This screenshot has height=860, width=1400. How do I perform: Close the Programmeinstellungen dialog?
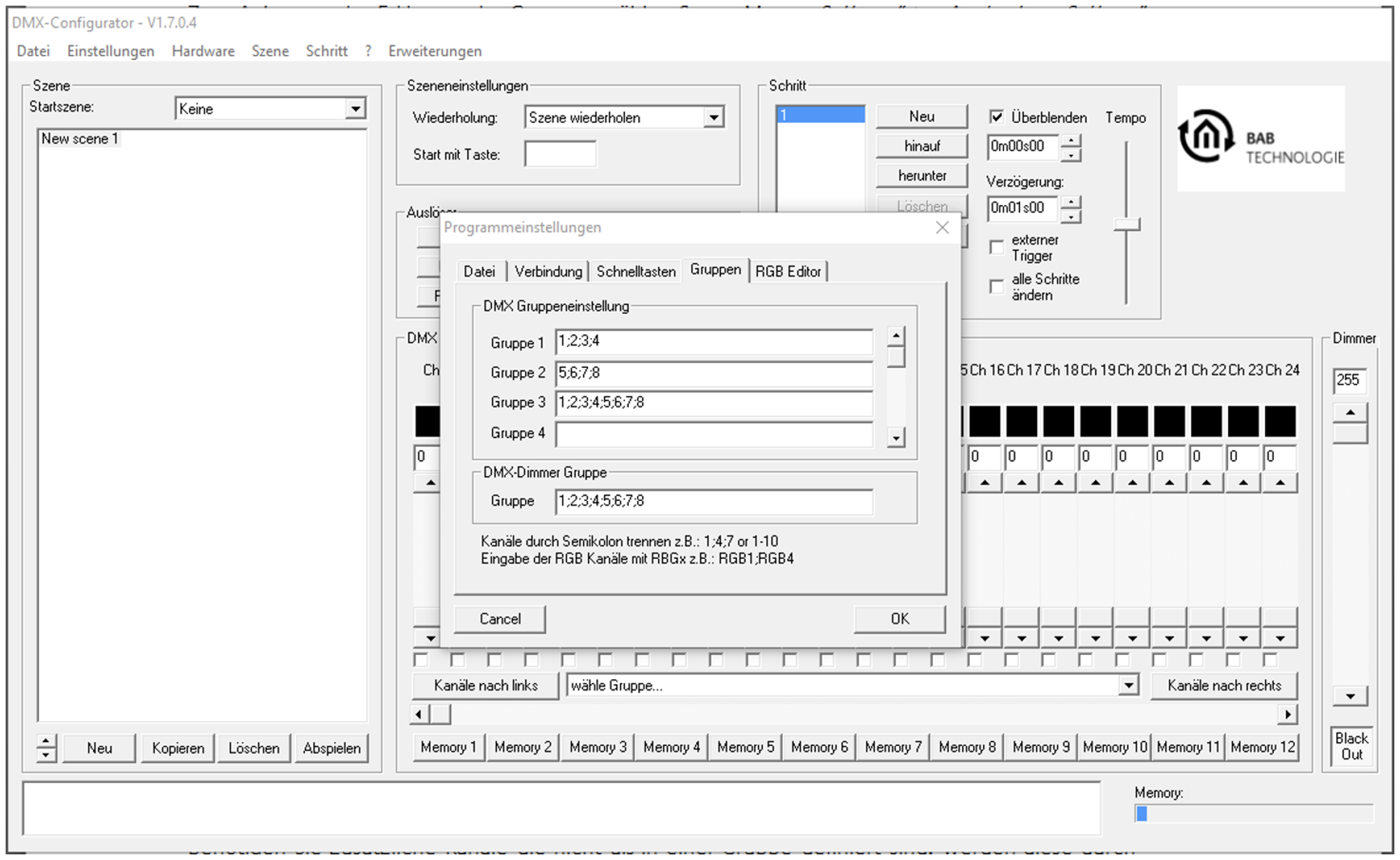(x=942, y=228)
